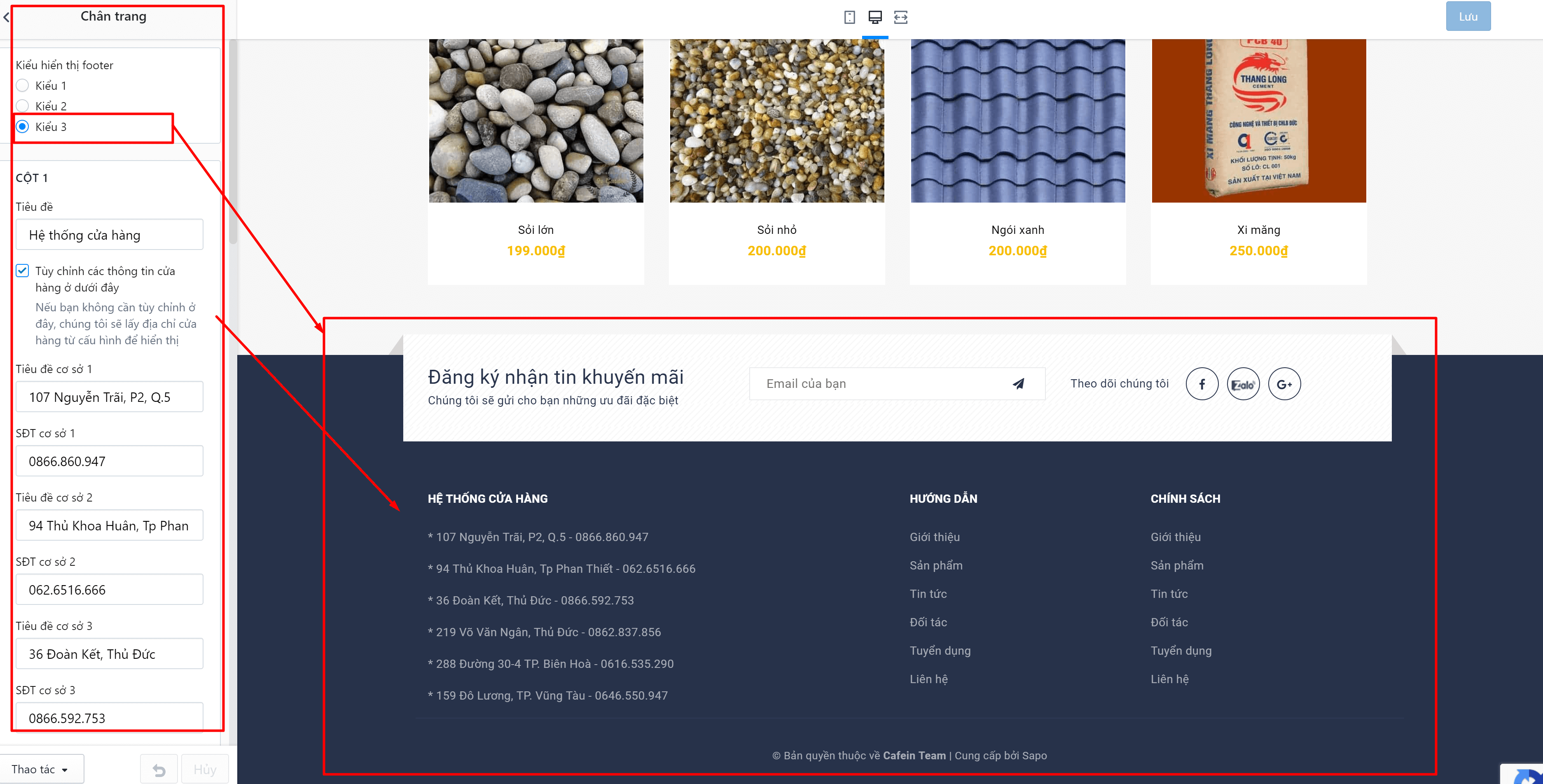The width and height of the screenshot is (1543, 784).
Task: Select desktop preview icon
Action: 875,17
